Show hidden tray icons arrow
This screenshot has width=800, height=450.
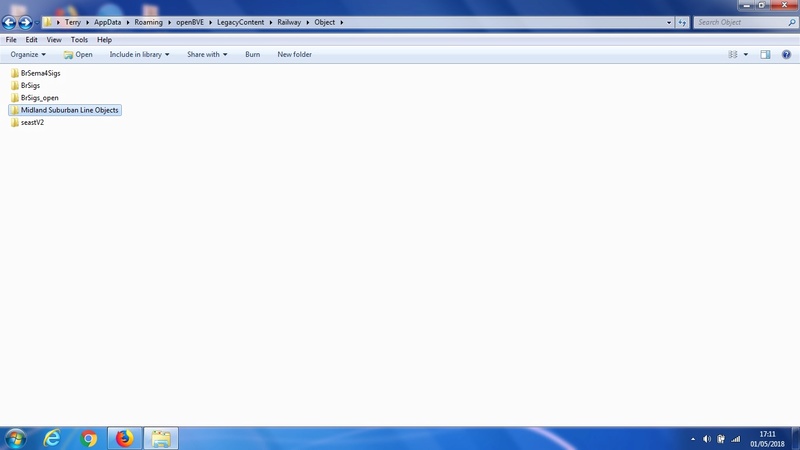(x=693, y=439)
